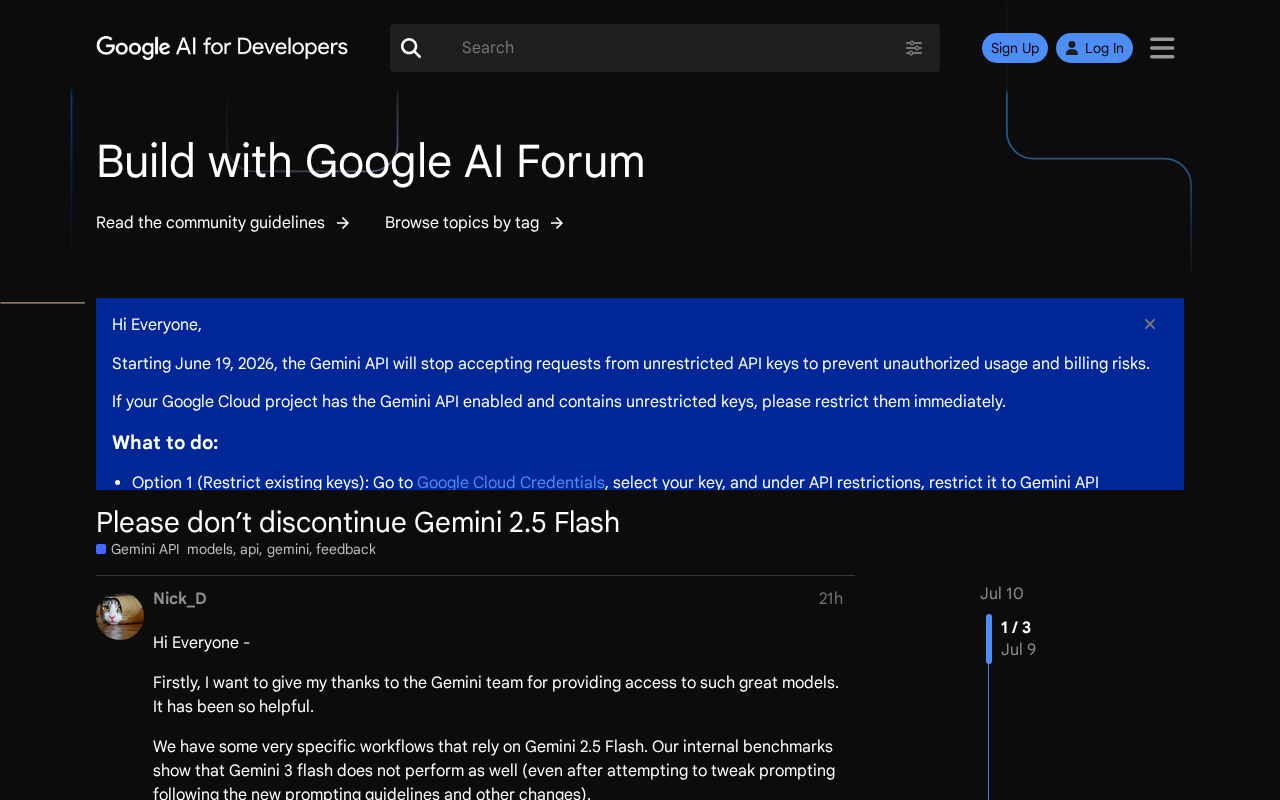Click the Hi Everyone, banner greeting
Viewport: 1280px width, 800px height.
[157, 324]
